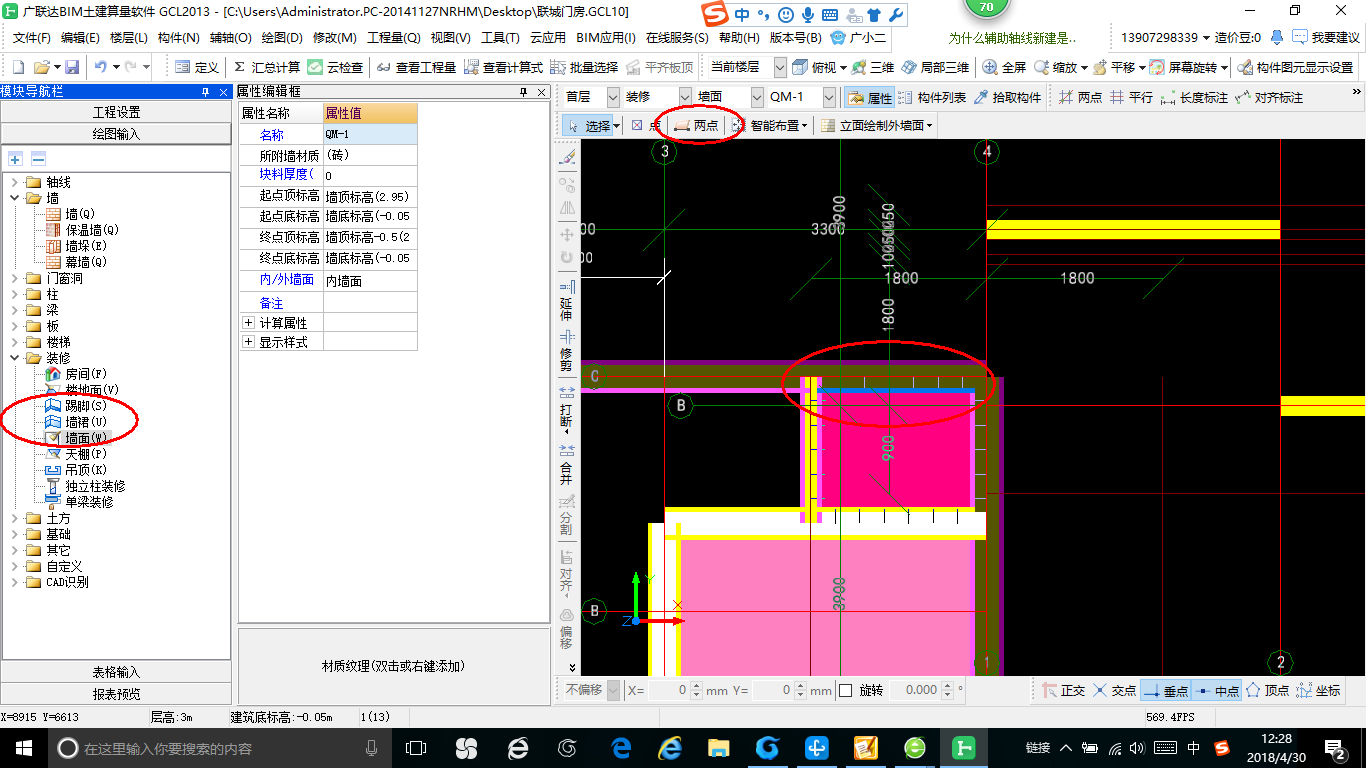
Task: Open the 视图(V) menu
Action: (450, 38)
